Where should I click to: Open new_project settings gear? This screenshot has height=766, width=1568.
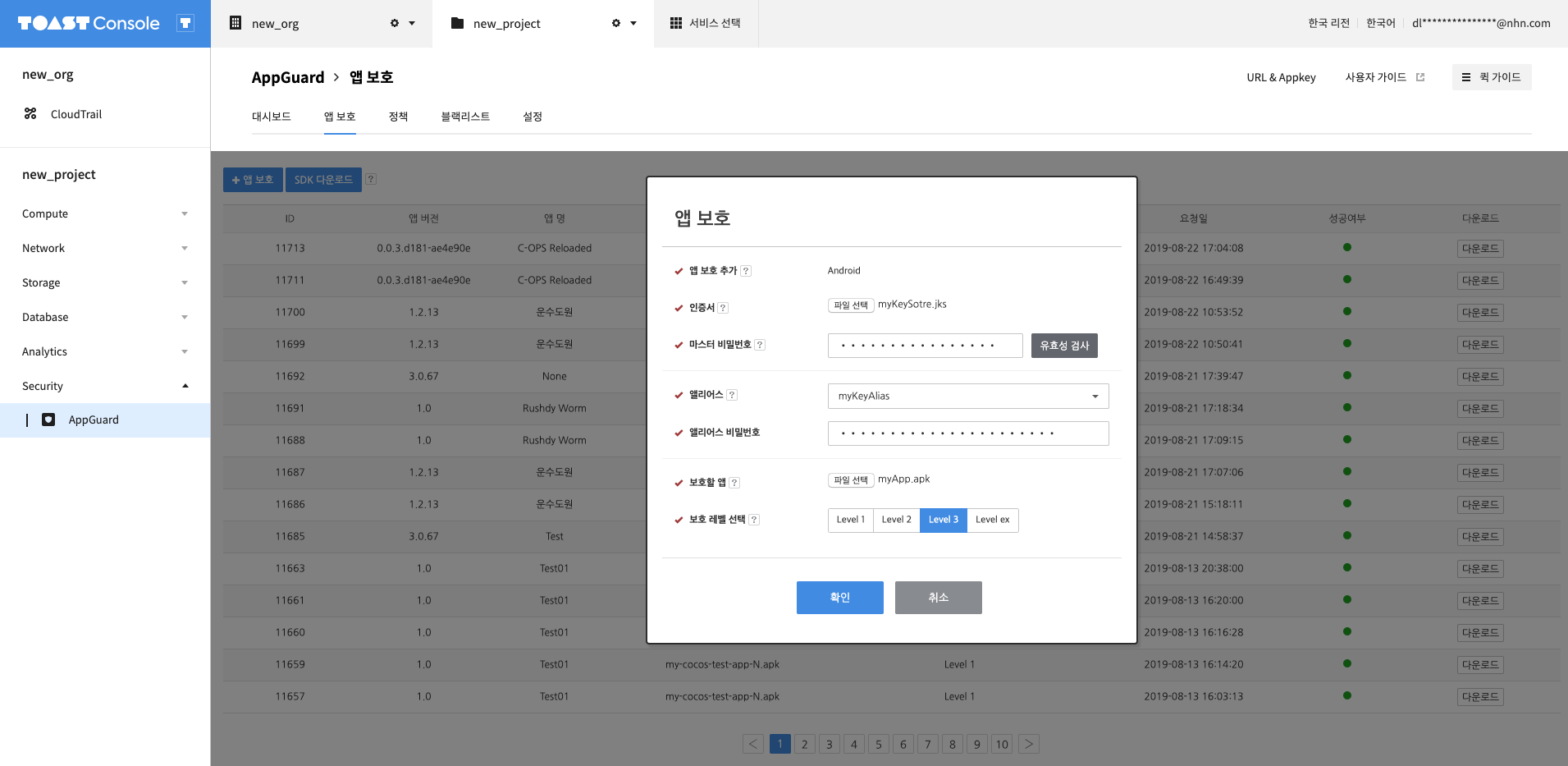[x=616, y=23]
